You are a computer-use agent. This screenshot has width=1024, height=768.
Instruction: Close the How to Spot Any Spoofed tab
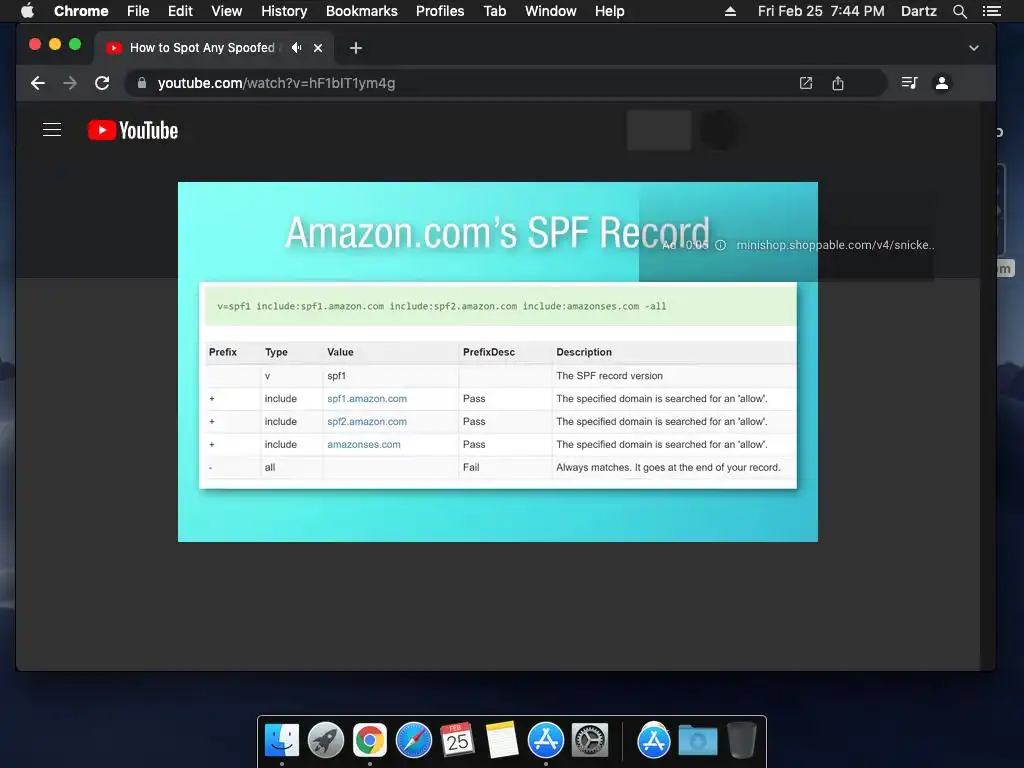tap(318, 48)
